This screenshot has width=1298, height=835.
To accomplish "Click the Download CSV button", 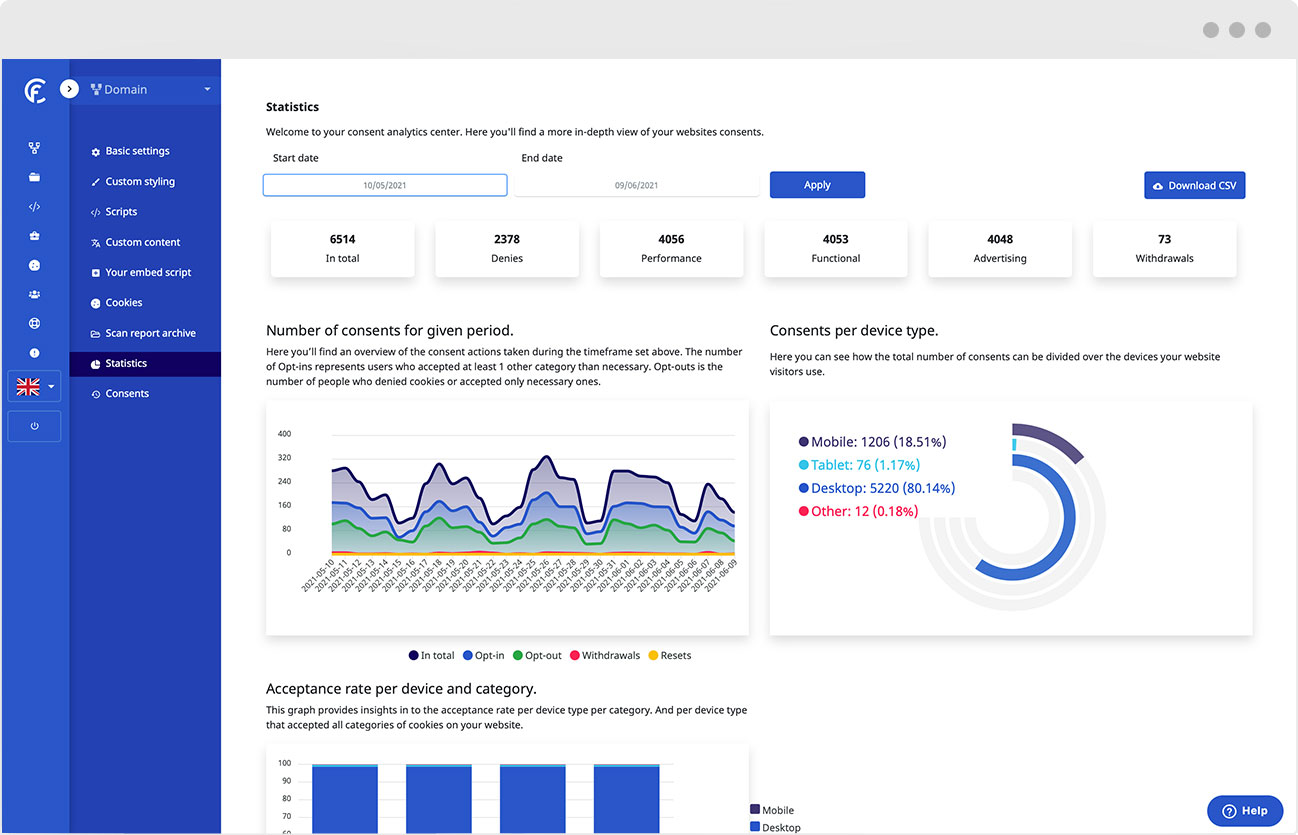I will [1194, 186].
